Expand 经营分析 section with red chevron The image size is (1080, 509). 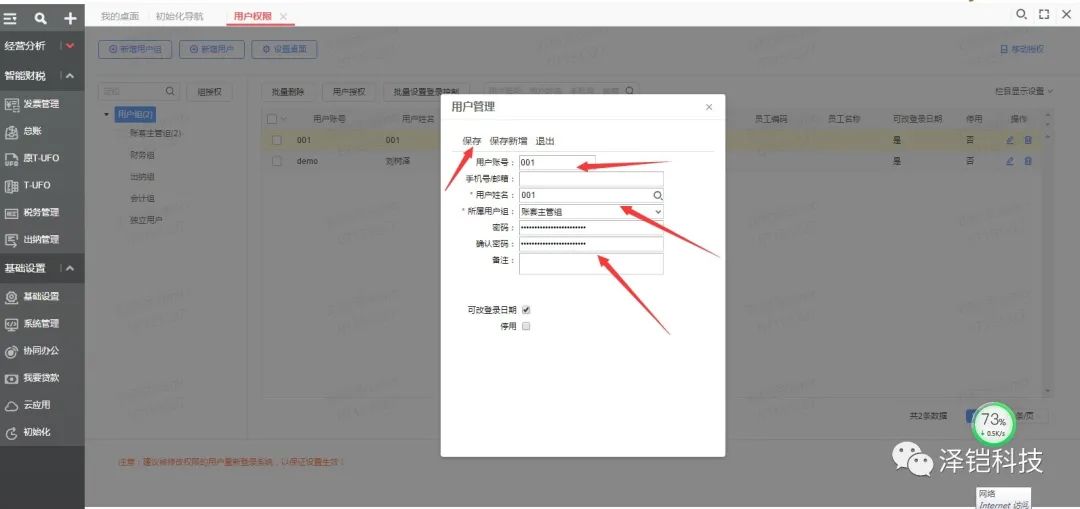71,46
